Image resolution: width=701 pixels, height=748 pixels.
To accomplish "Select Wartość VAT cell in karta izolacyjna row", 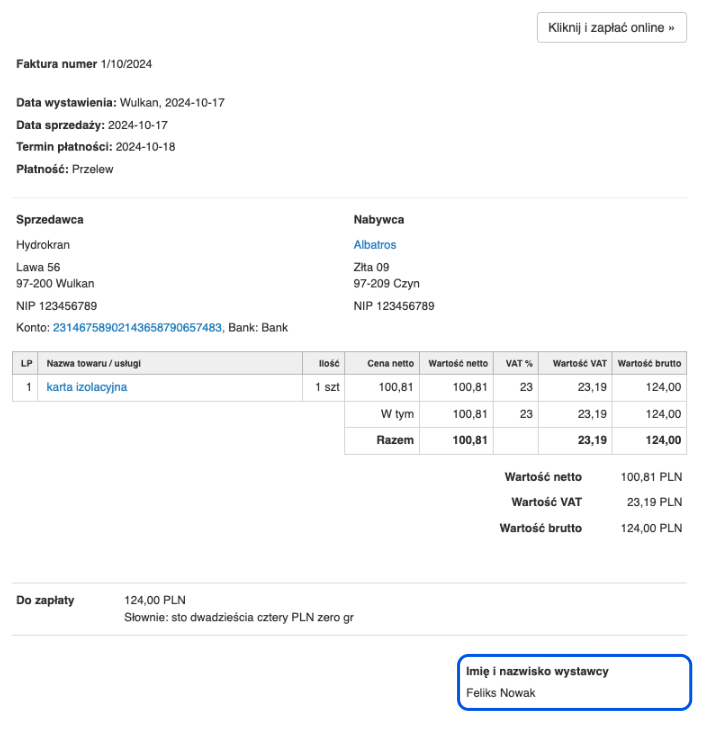I will (575, 387).
